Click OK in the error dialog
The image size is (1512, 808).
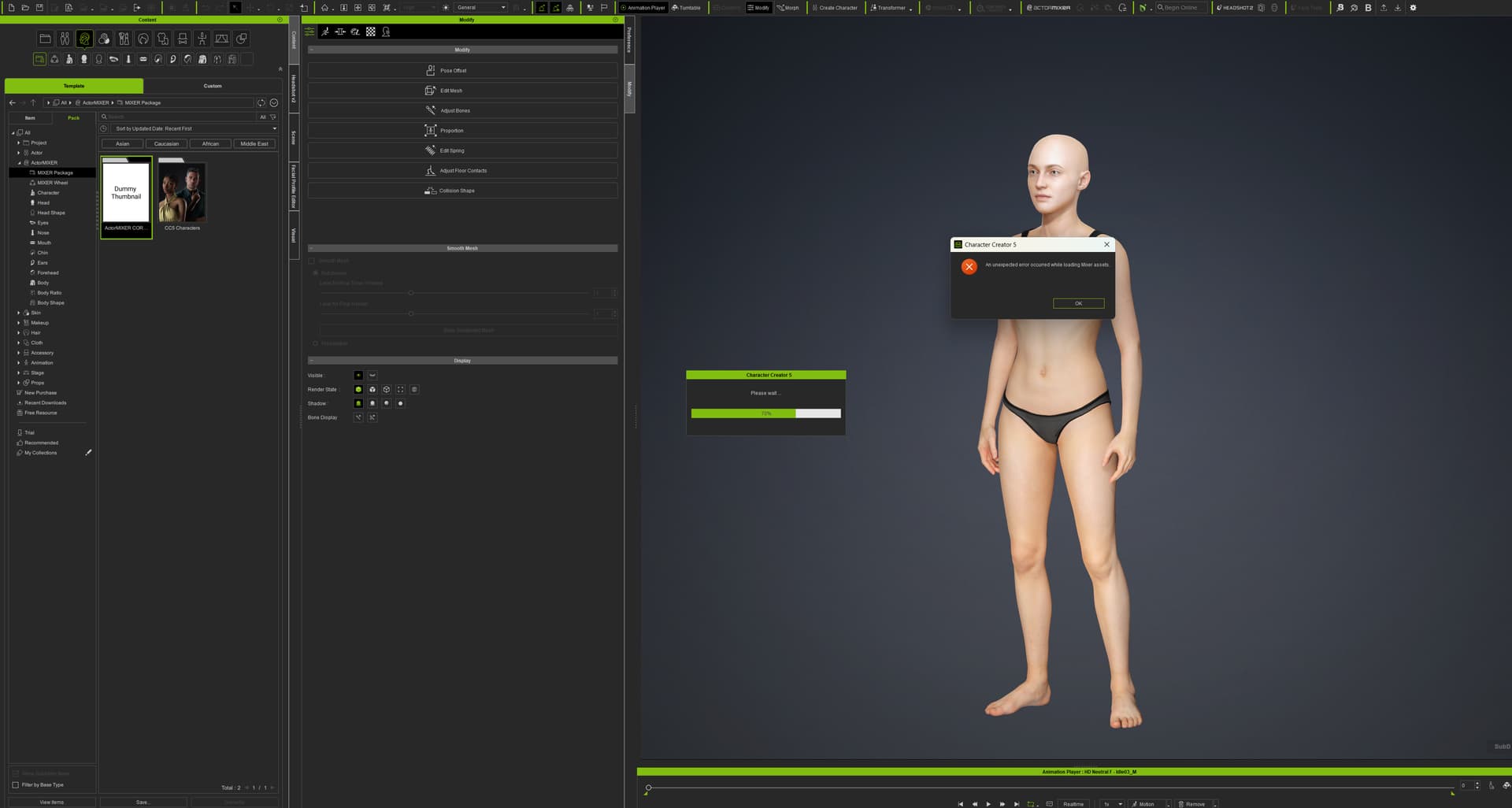pyautogui.click(x=1078, y=303)
